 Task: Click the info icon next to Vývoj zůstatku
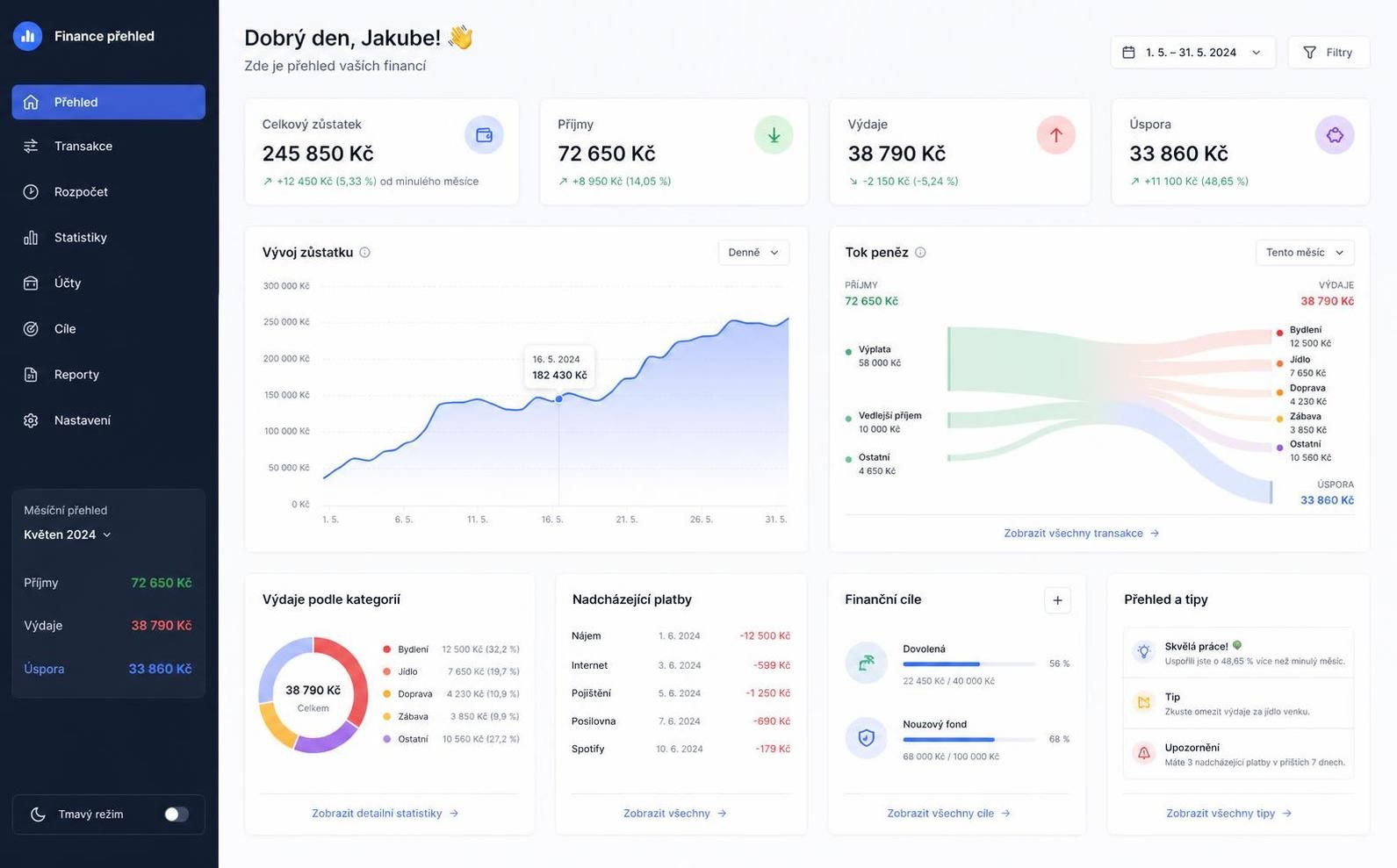pyautogui.click(x=365, y=253)
